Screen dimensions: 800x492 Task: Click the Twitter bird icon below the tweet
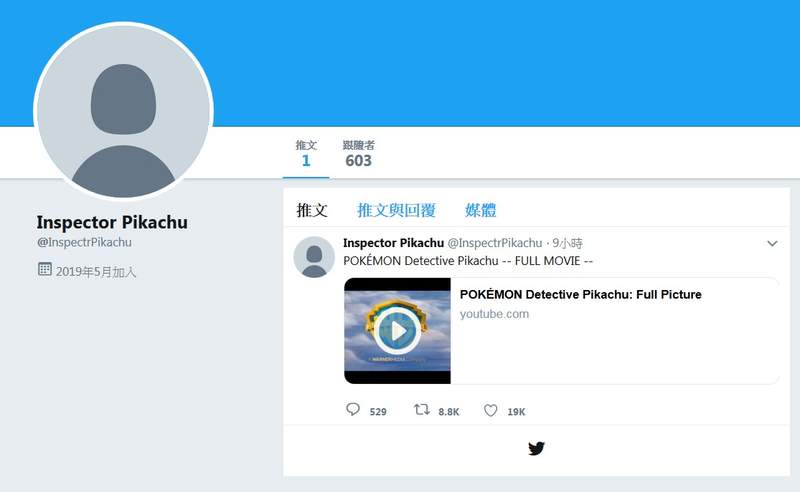click(x=536, y=449)
